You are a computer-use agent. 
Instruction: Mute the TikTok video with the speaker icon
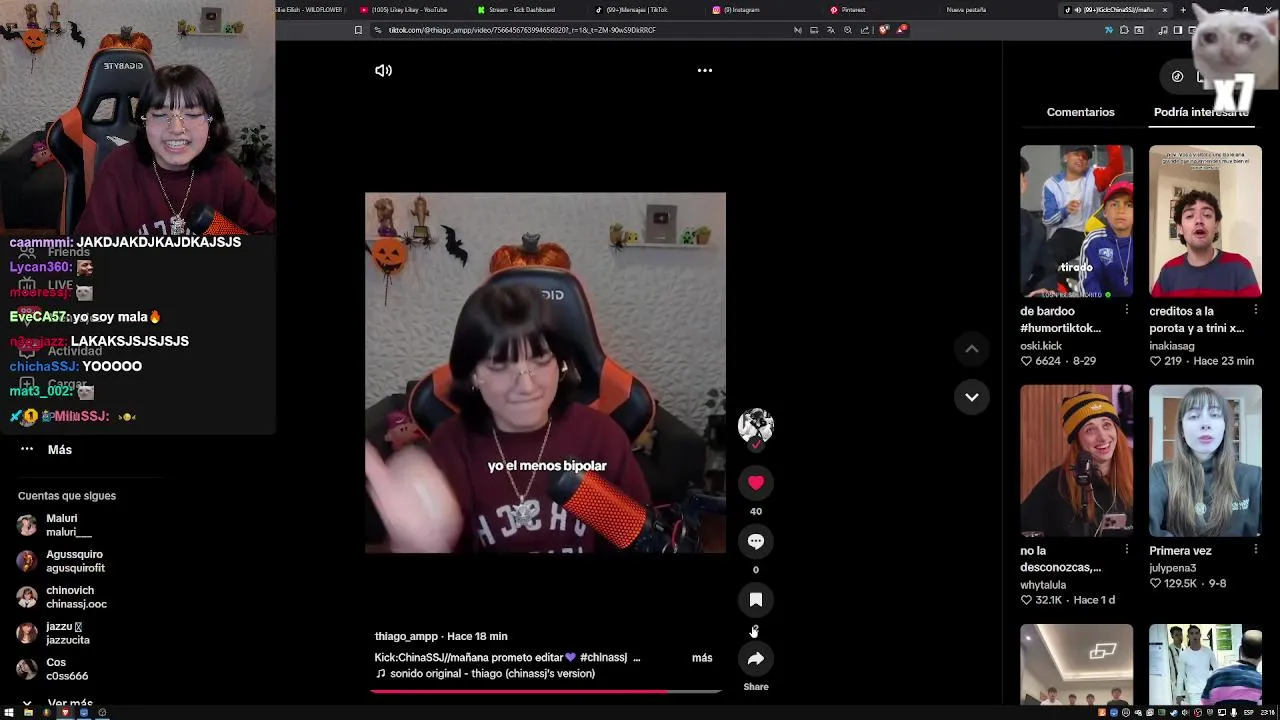383,70
